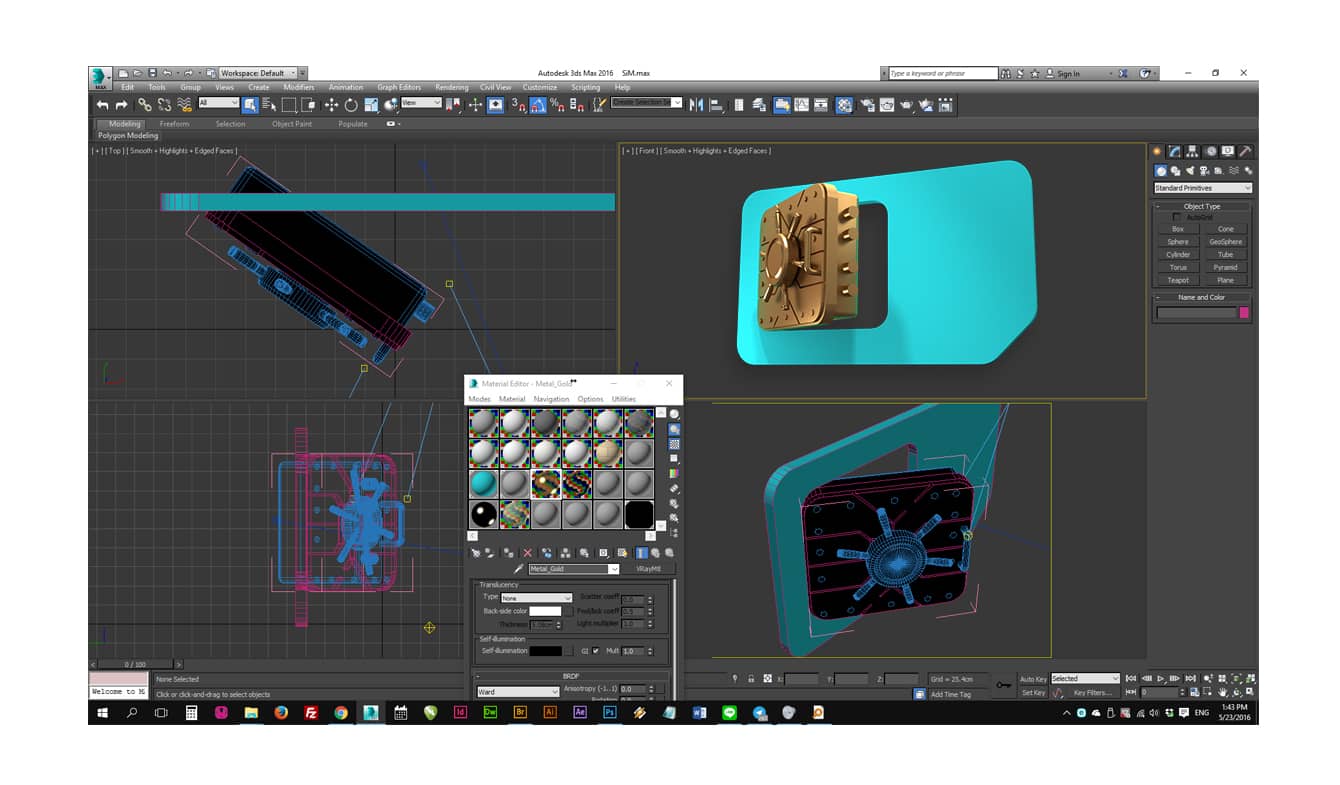Toggle Angle Snap in main toolbar
1340x785 pixels.
pos(538,105)
